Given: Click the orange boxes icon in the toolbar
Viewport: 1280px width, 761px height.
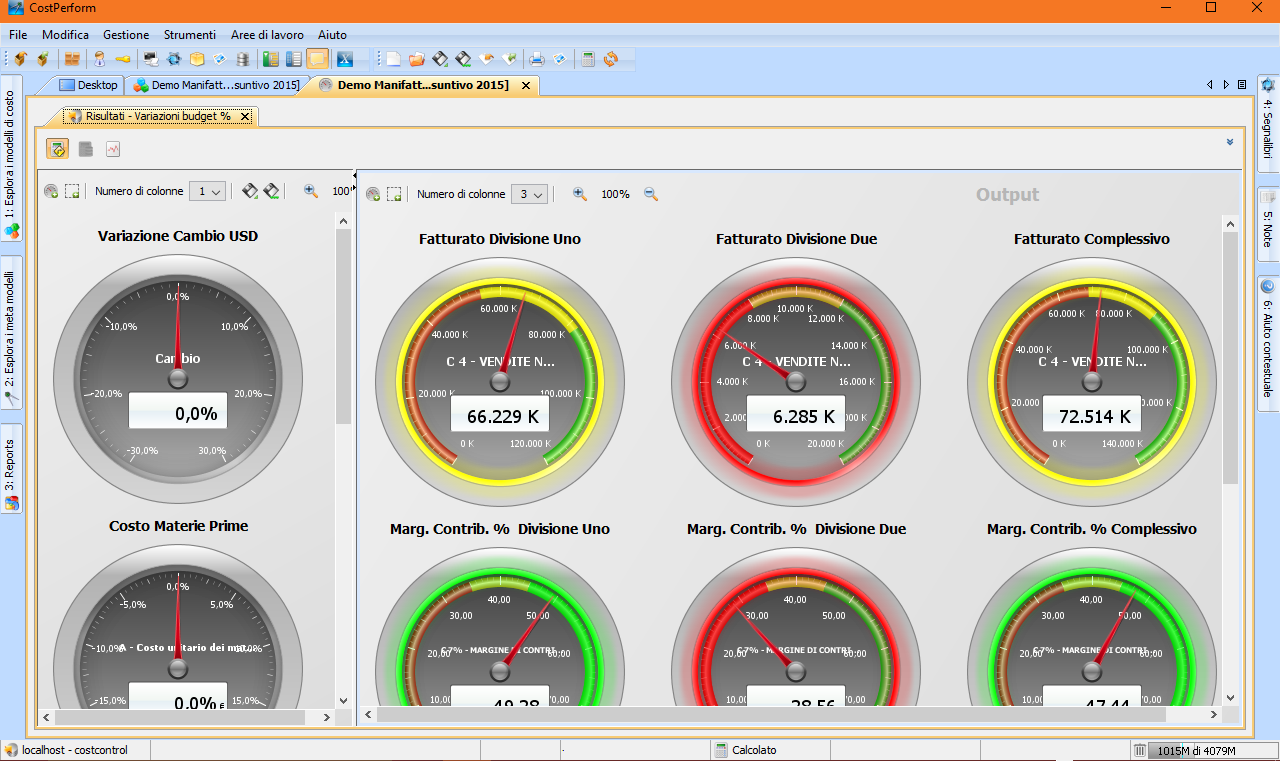Looking at the screenshot, I should pos(72,59).
